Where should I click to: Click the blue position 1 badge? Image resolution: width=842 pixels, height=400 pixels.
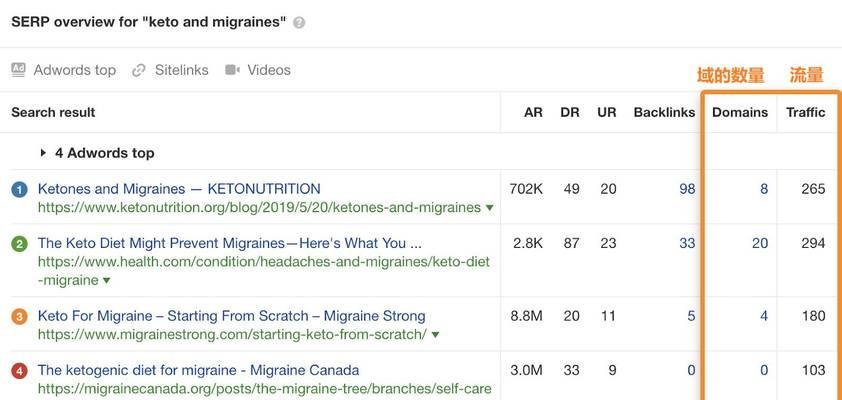[19, 190]
